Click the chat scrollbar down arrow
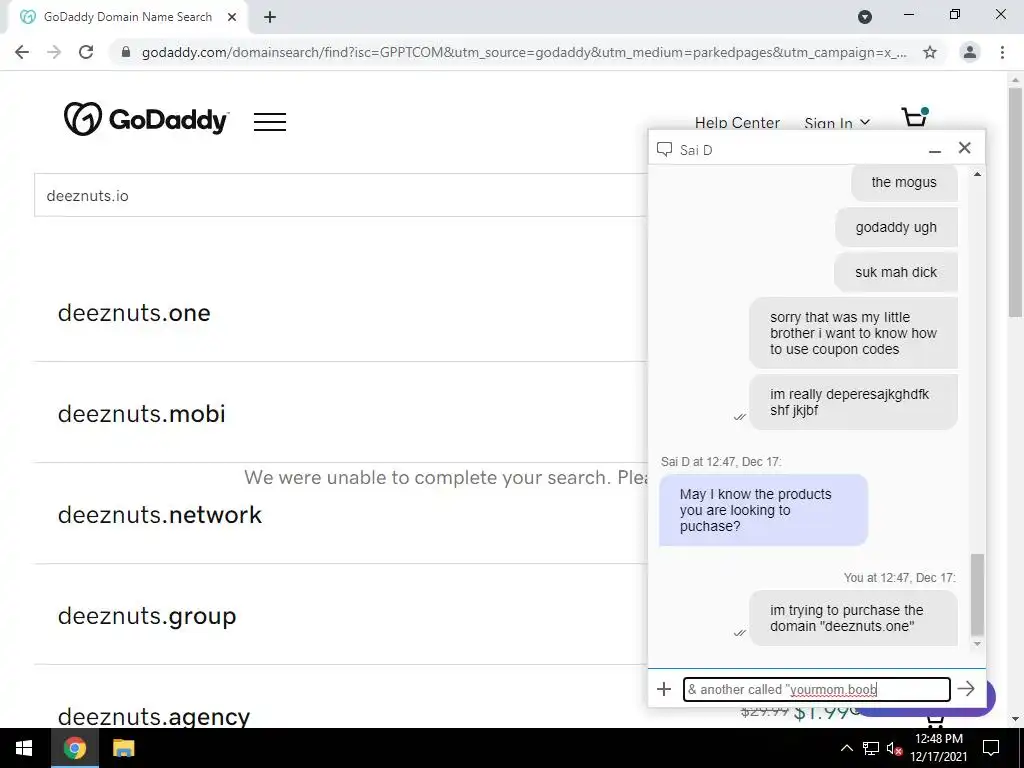 tap(977, 644)
